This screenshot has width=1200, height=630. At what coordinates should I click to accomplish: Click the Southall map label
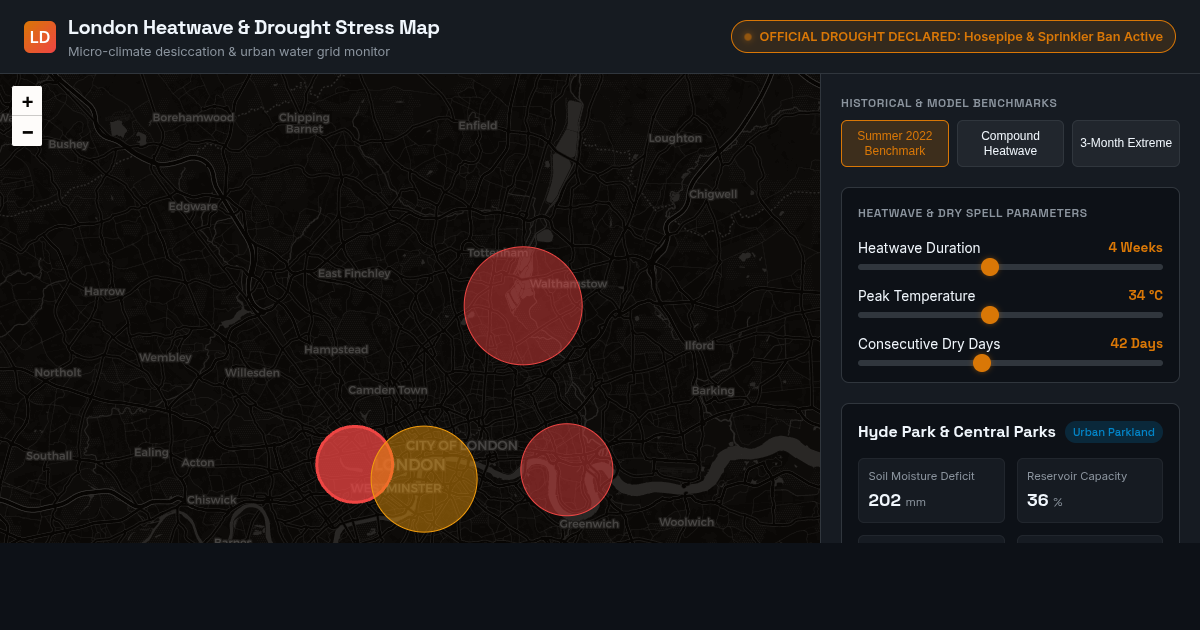point(49,455)
